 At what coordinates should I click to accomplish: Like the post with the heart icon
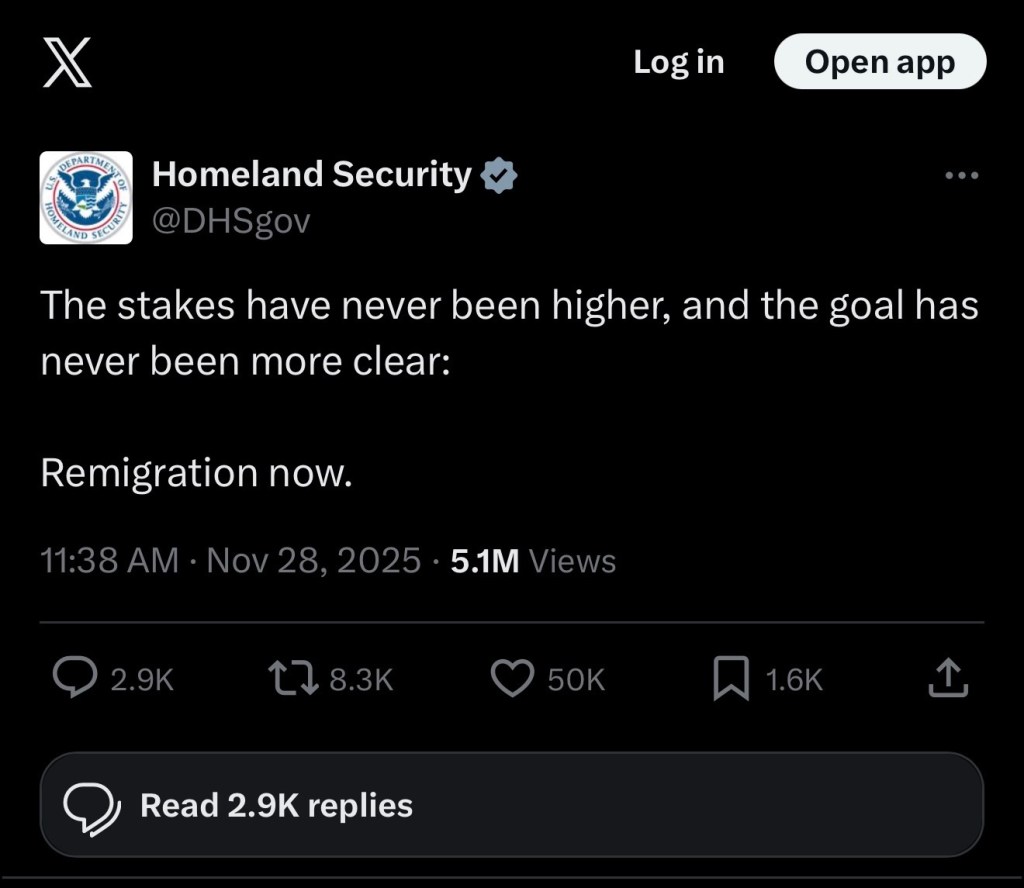tap(512, 678)
